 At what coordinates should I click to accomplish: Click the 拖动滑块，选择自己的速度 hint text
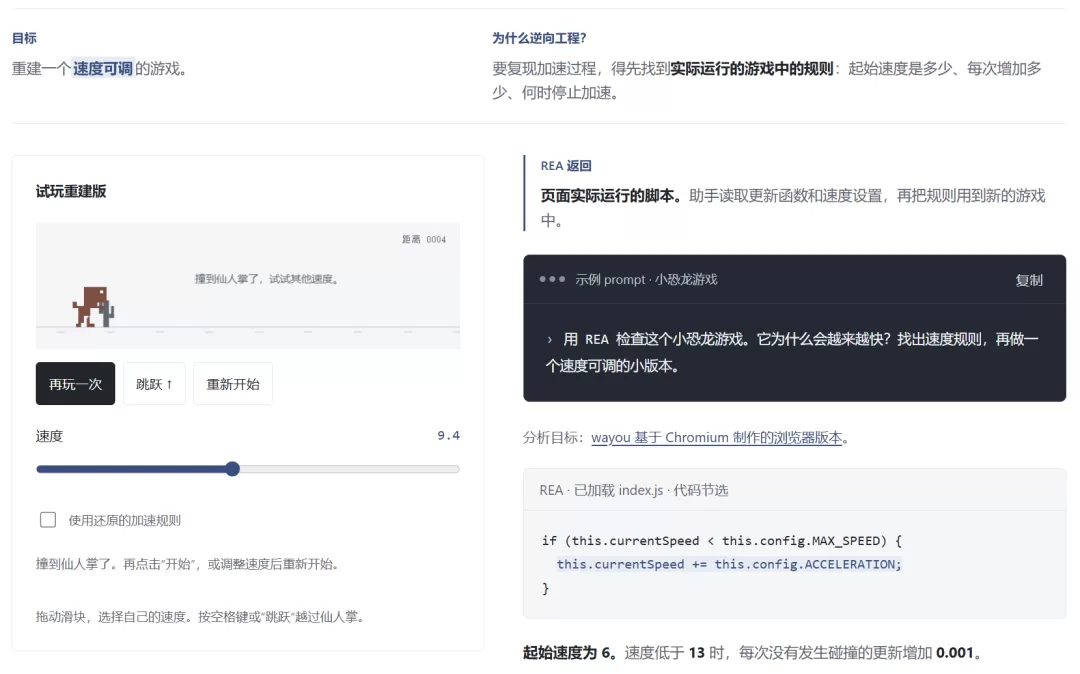[200, 617]
